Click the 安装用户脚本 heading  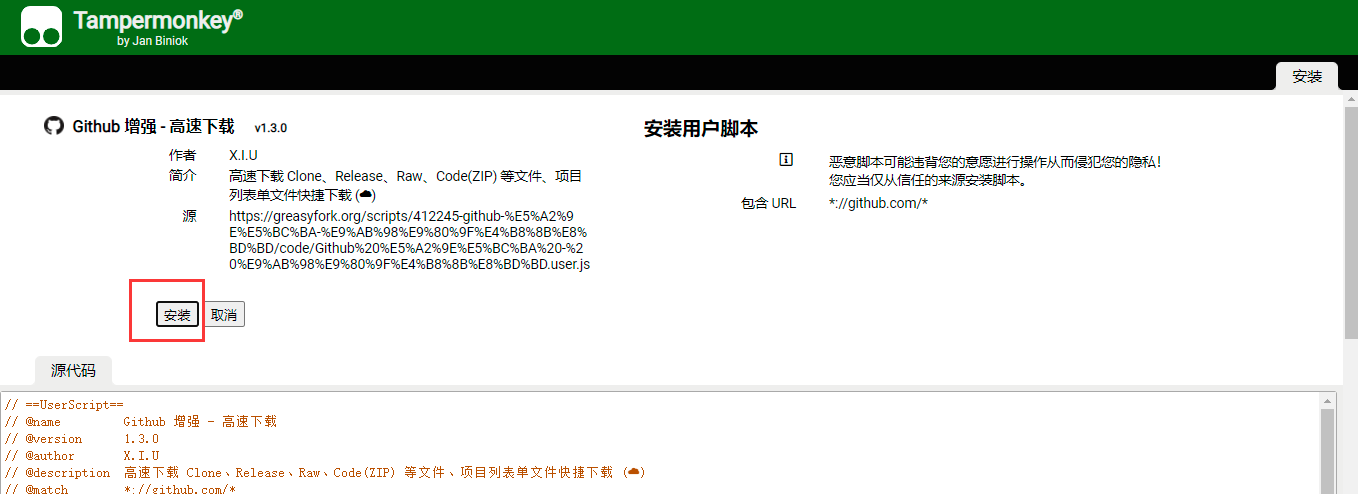coord(701,129)
